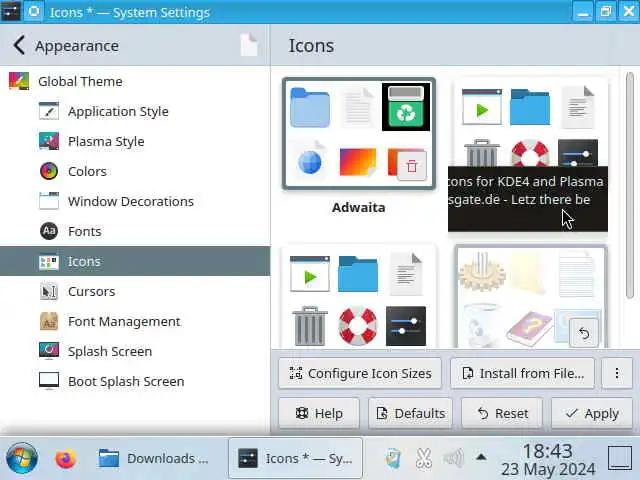Select the faded pending-deletion theme thumbnail

530,297
